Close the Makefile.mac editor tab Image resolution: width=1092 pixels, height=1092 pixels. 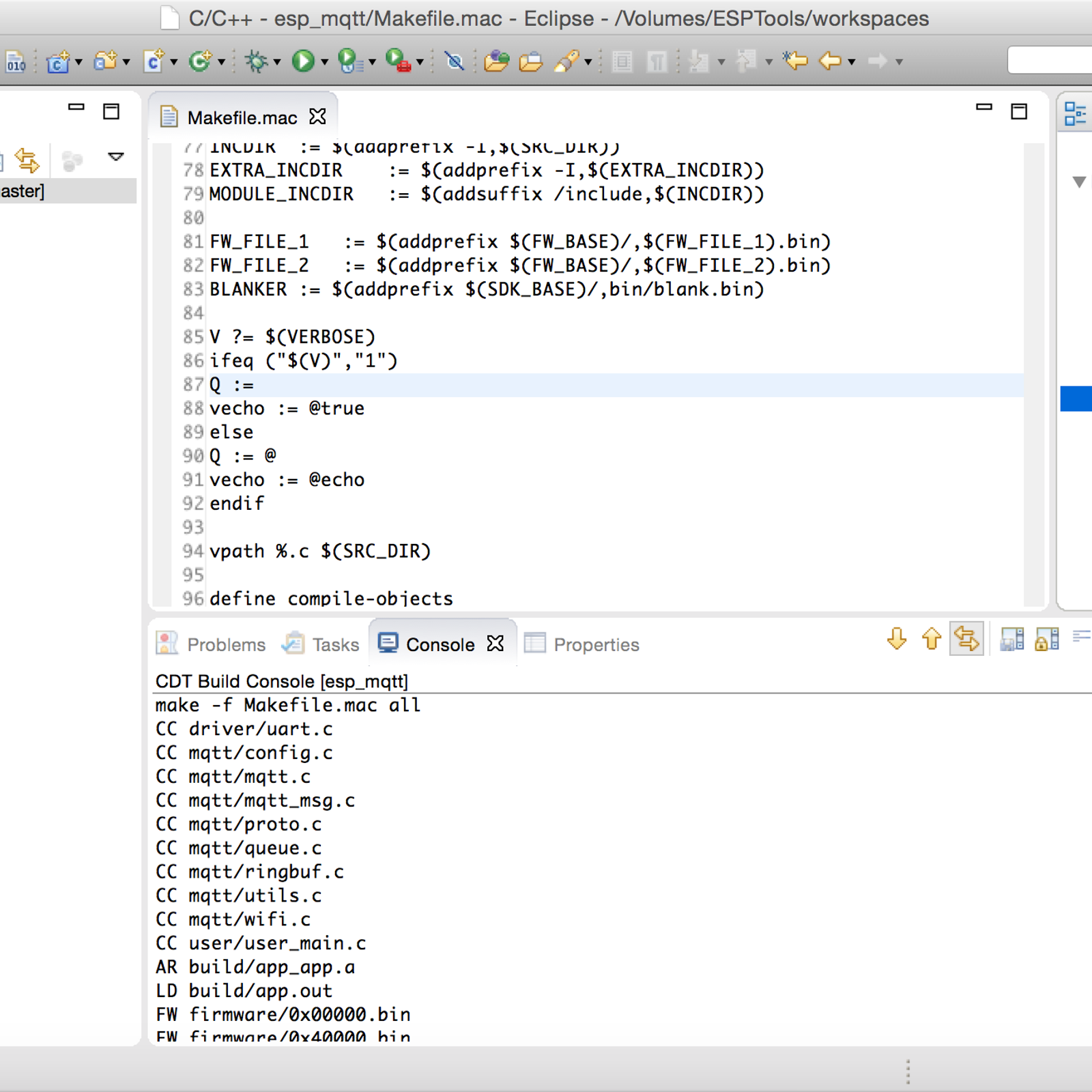click(x=317, y=117)
